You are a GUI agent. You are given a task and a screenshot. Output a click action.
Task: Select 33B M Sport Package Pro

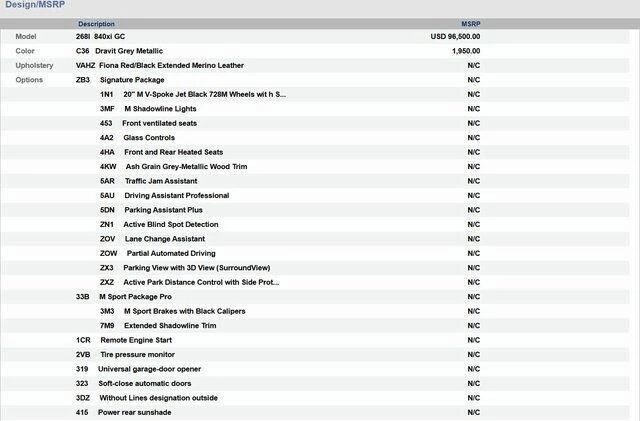[135, 297]
